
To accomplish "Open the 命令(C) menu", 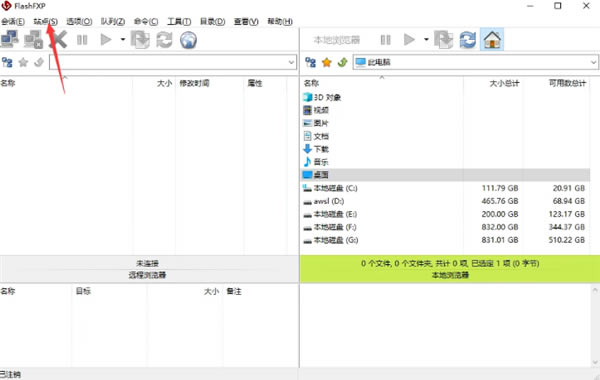I will pyautogui.click(x=146, y=21).
